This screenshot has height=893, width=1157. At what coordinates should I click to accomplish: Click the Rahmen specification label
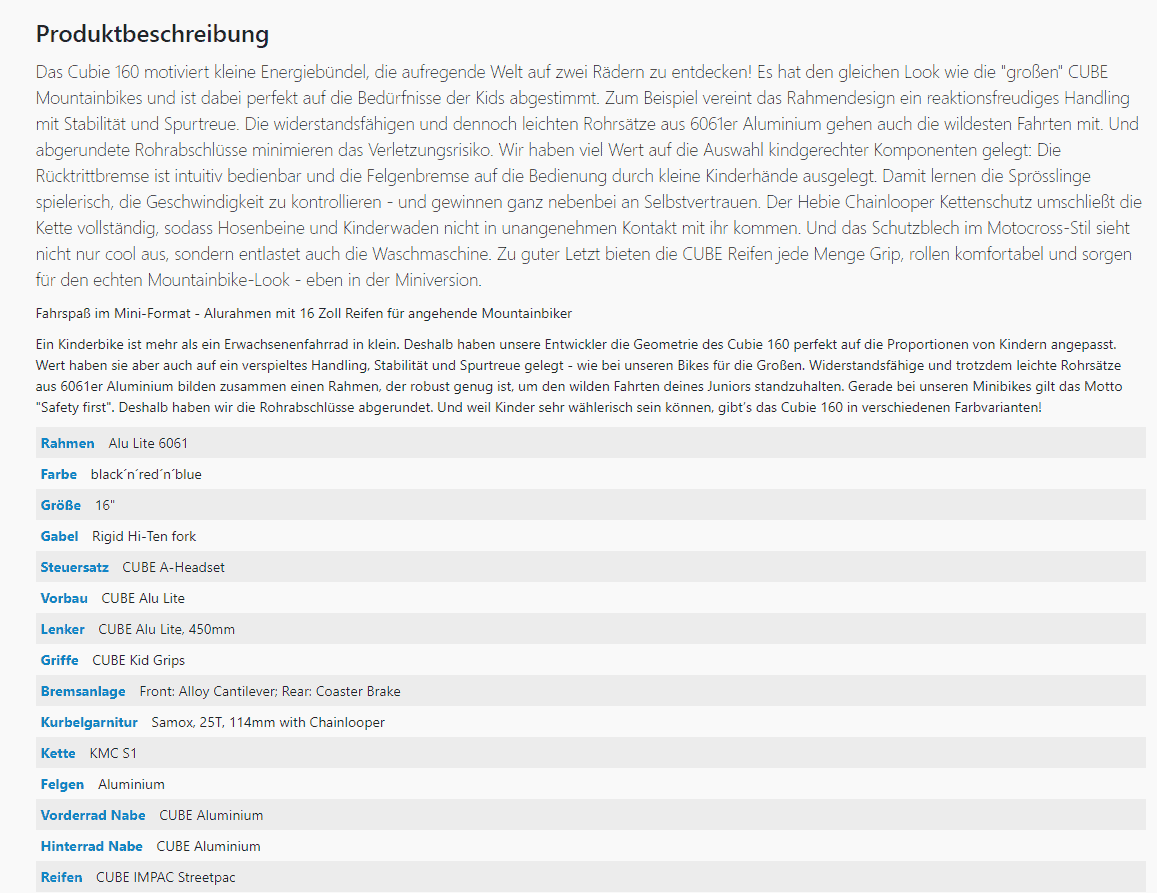click(67, 443)
